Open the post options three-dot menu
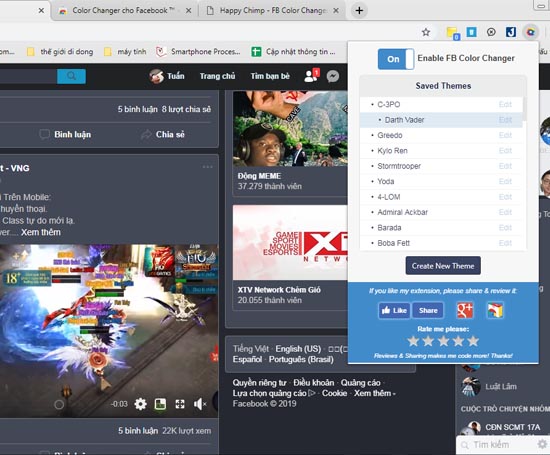This screenshot has height=455, width=550. tap(207, 167)
